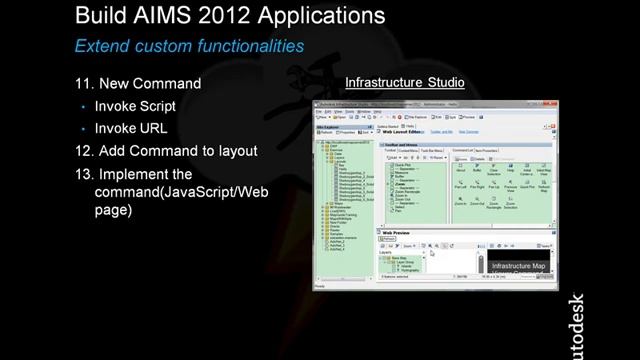Select the Command List tab
The image size is (640, 360).
click(463, 150)
